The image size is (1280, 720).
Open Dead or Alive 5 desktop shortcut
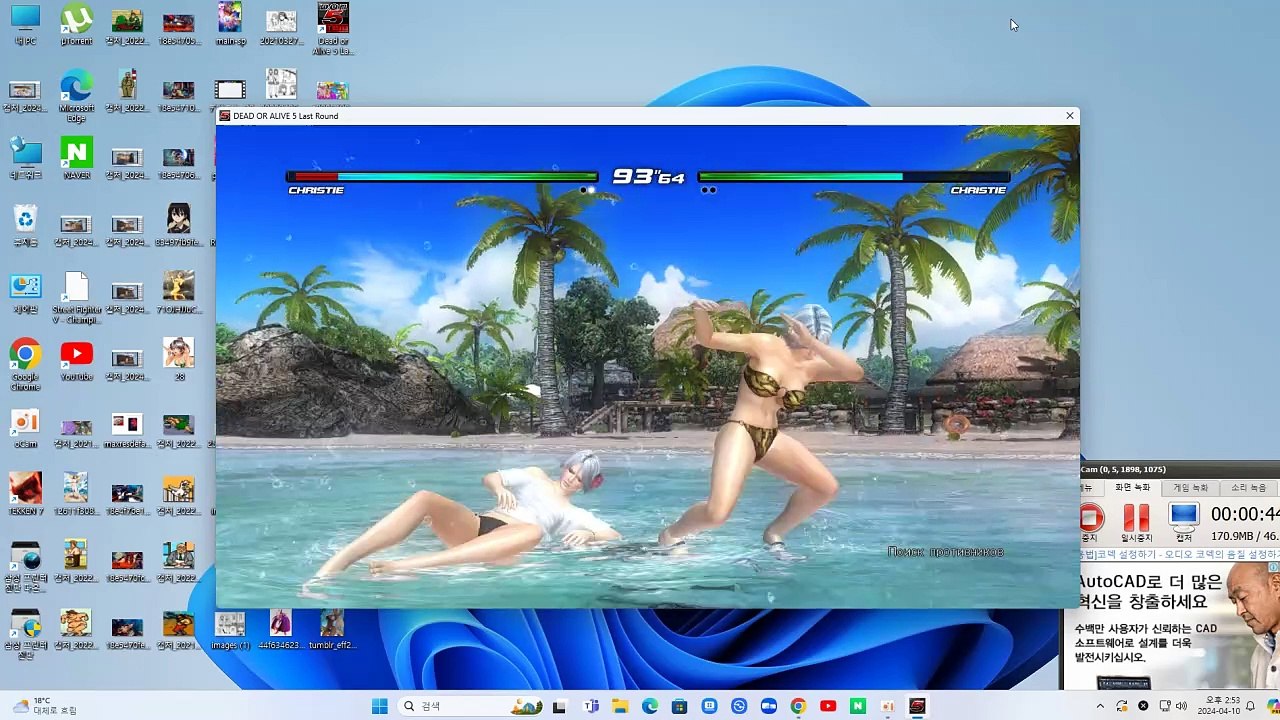[x=332, y=29]
